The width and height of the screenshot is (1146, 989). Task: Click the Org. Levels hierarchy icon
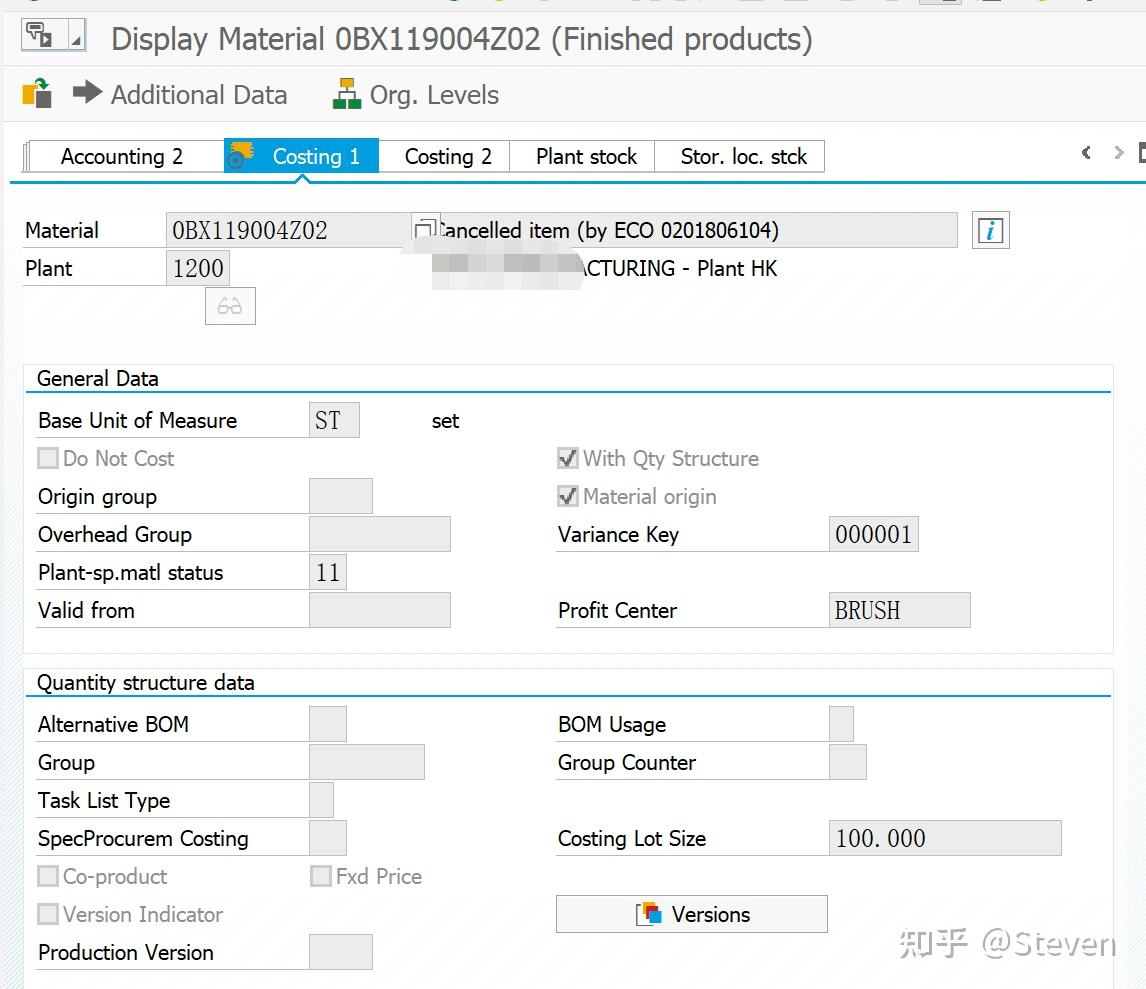pos(346,94)
